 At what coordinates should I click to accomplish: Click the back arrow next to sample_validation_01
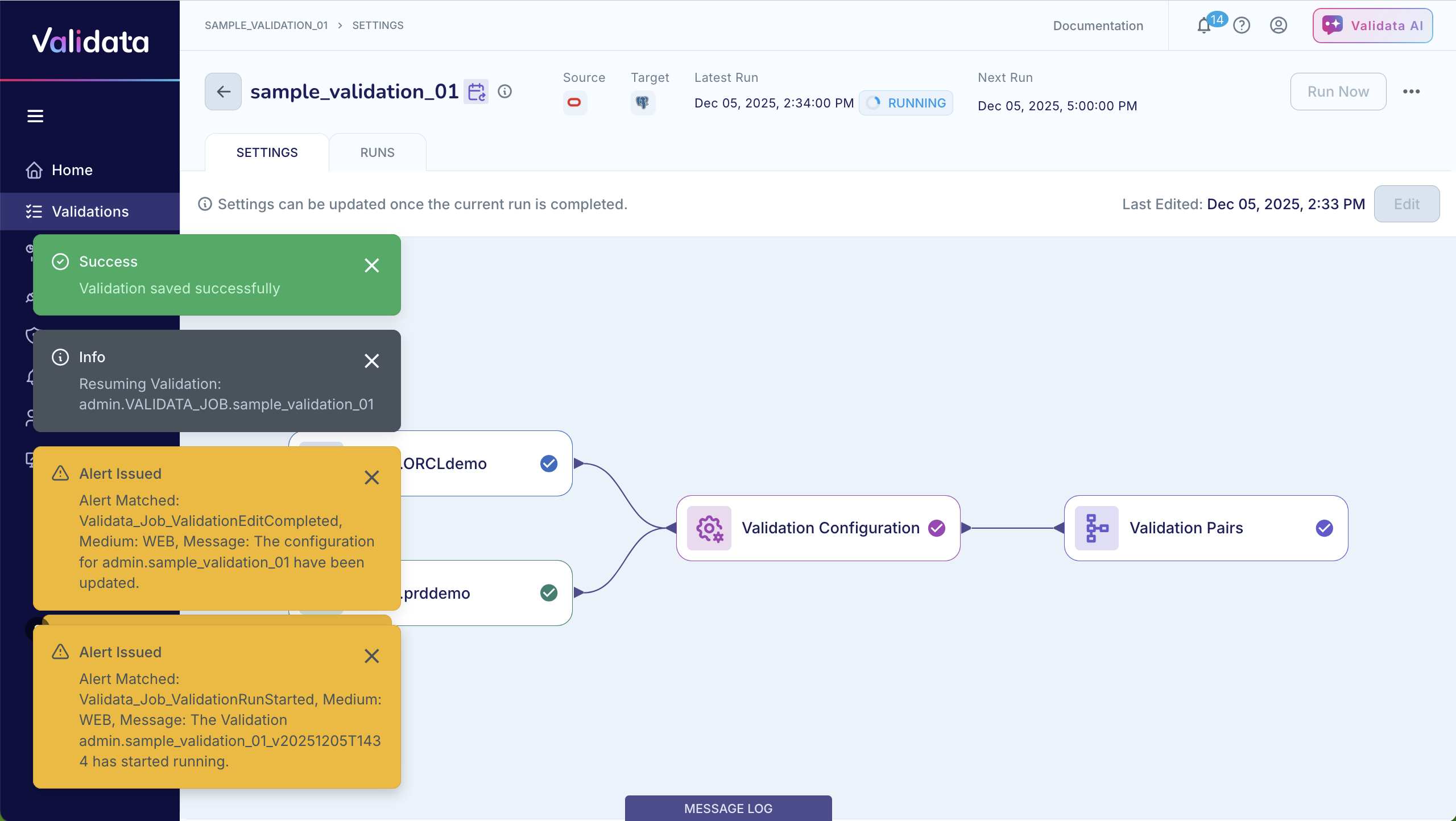[x=223, y=92]
